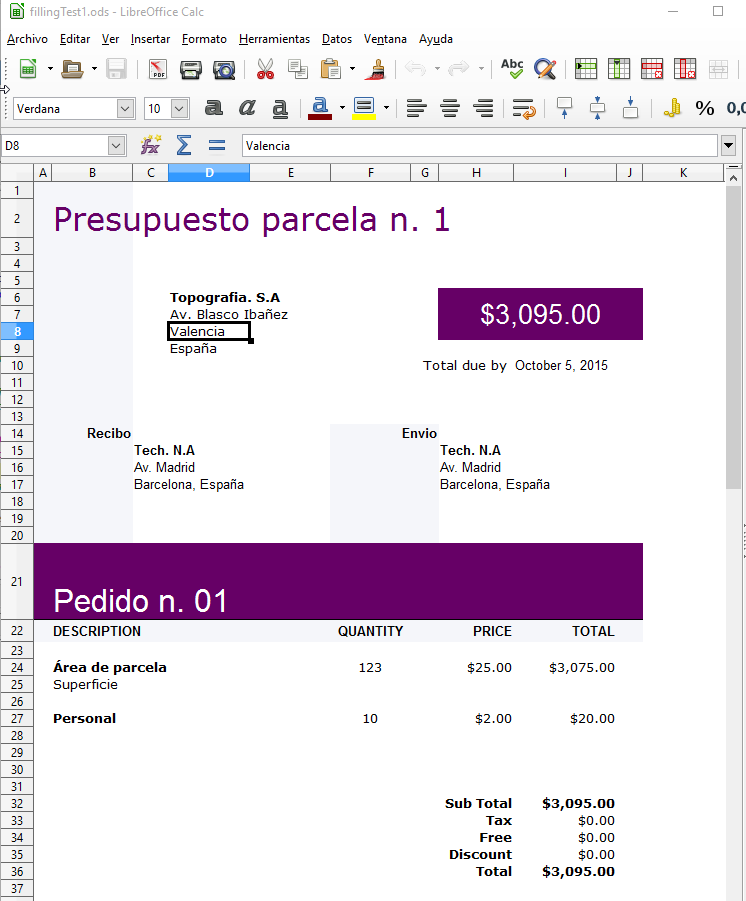Viewport: 746px width, 901px height.
Task: Click the Print icon
Action: tap(191, 69)
